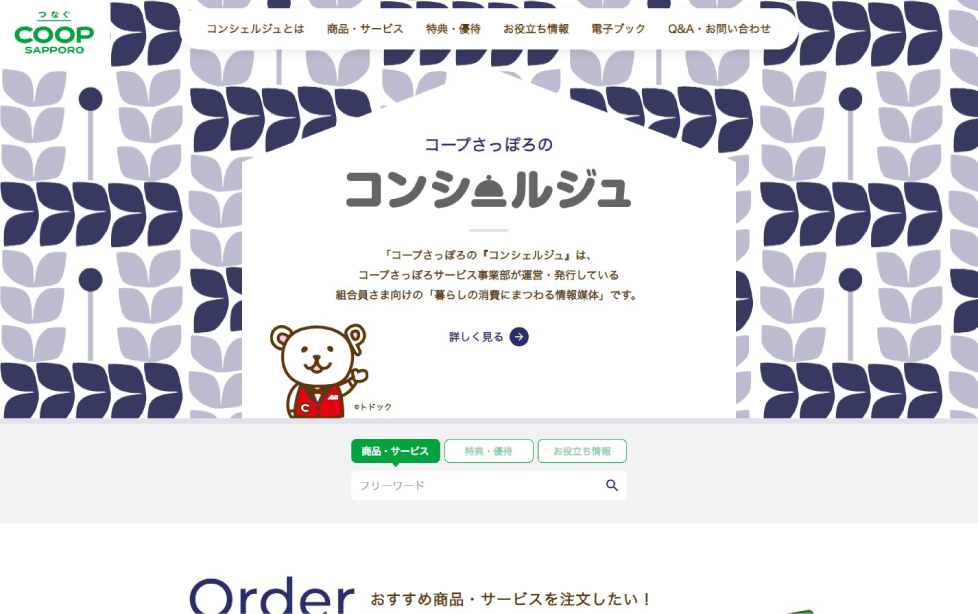
Task: Click the Order section heading
Action: click(x=272, y=596)
